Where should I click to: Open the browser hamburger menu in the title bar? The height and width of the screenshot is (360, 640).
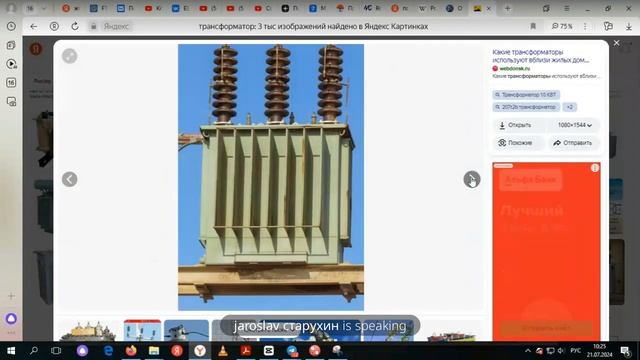pos(567,8)
